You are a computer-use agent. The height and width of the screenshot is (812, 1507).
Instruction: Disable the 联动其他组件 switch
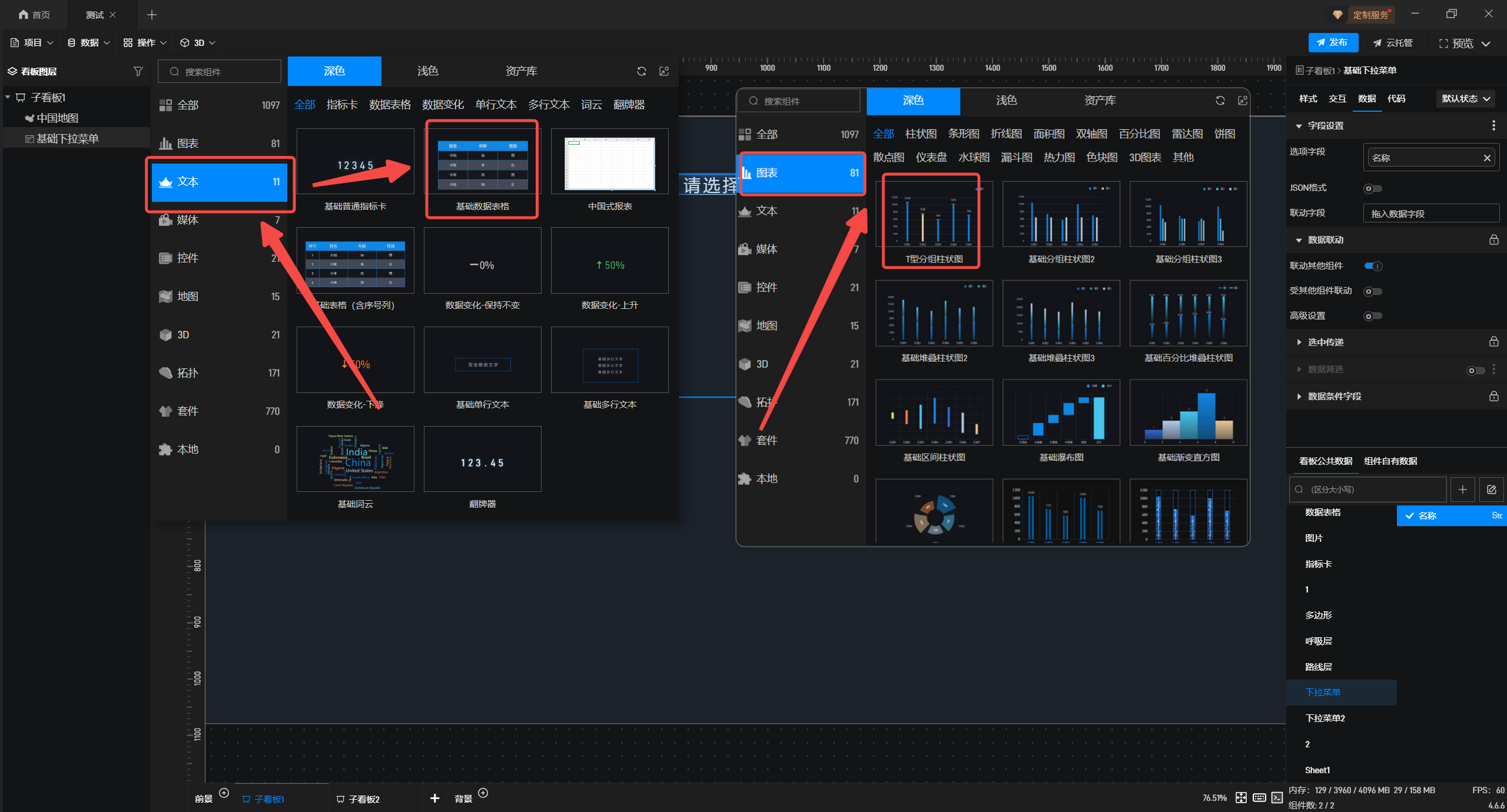click(1372, 266)
